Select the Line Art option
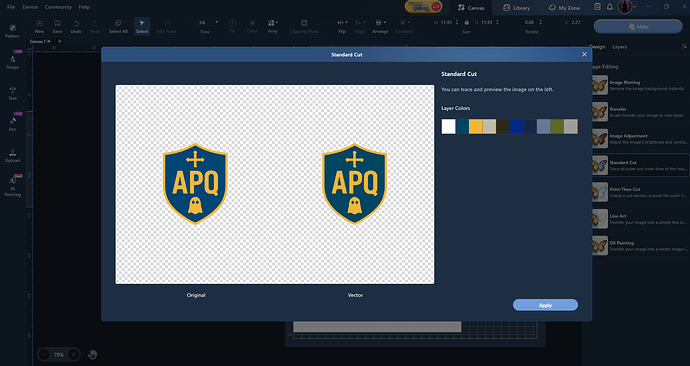Viewport: 690px width, 366px height. click(640, 219)
